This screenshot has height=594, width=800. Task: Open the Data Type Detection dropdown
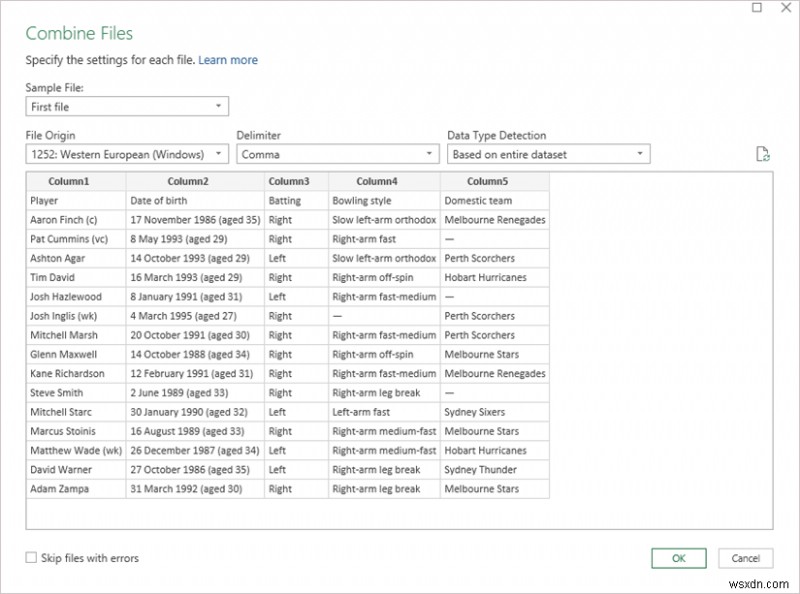[x=638, y=154]
